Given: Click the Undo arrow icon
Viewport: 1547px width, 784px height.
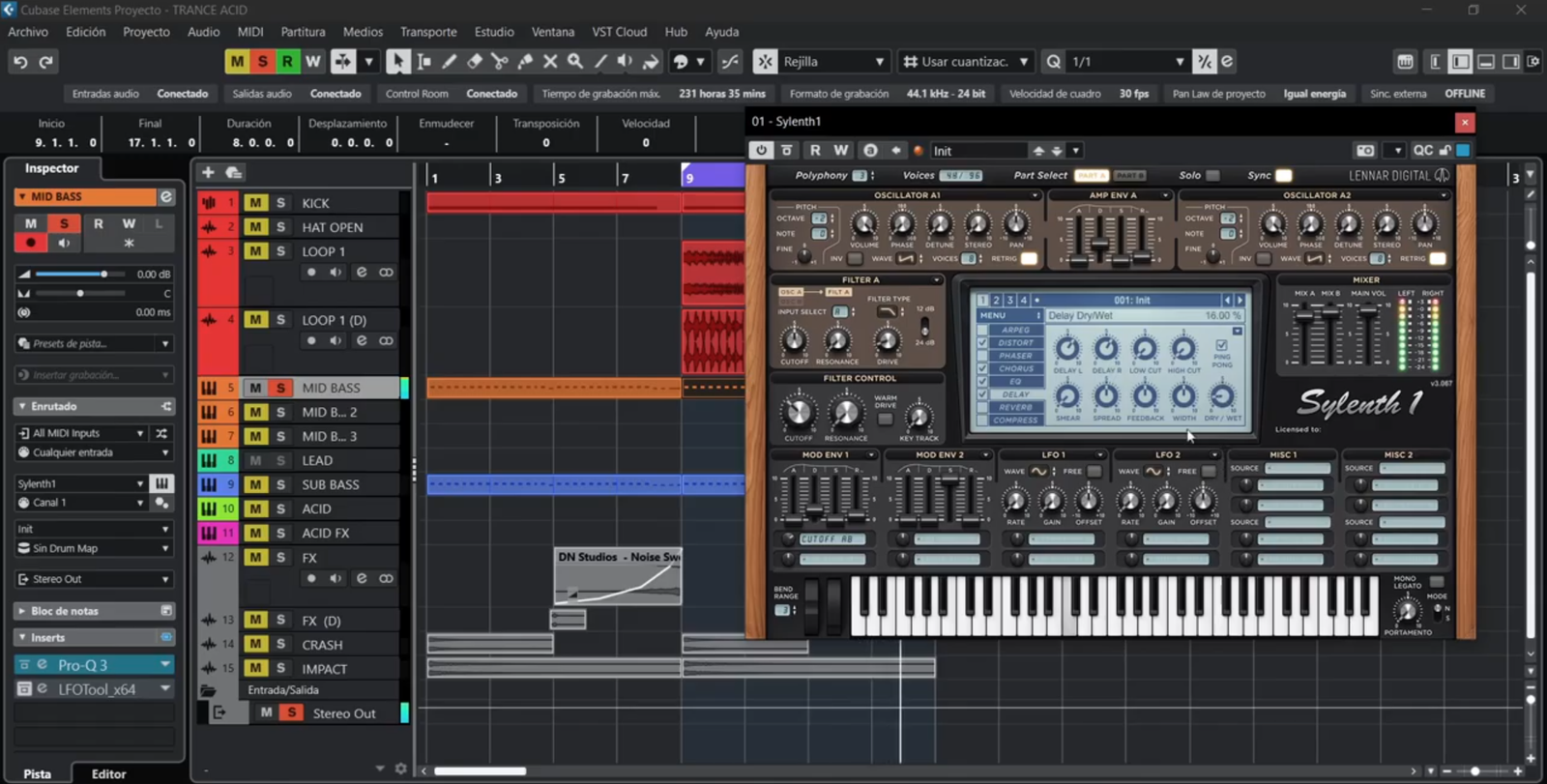Looking at the screenshot, I should [x=20, y=62].
